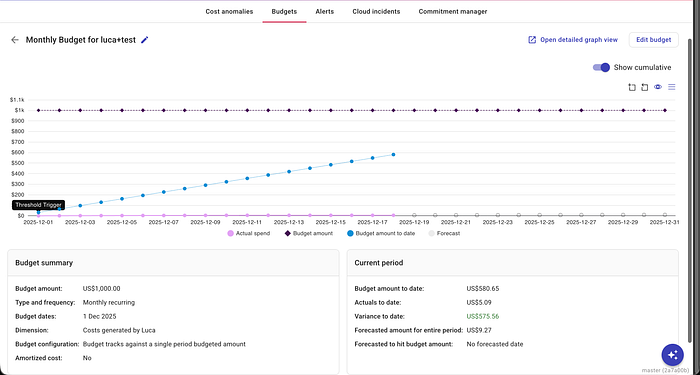Click the pencil icon to rename the budget
The width and height of the screenshot is (700, 375).
pyautogui.click(x=144, y=40)
